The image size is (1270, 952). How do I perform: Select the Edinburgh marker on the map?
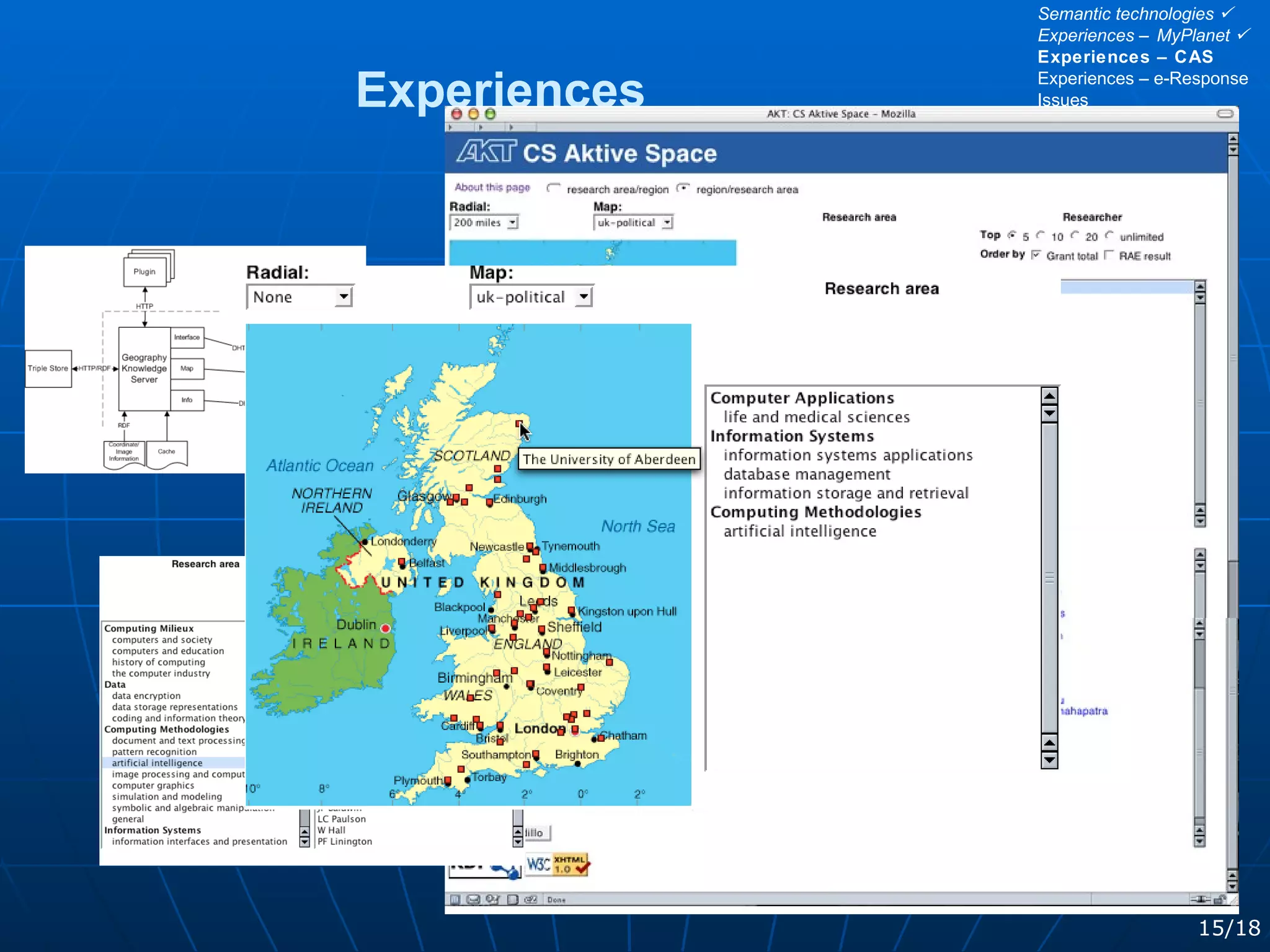[x=489, y=502]
